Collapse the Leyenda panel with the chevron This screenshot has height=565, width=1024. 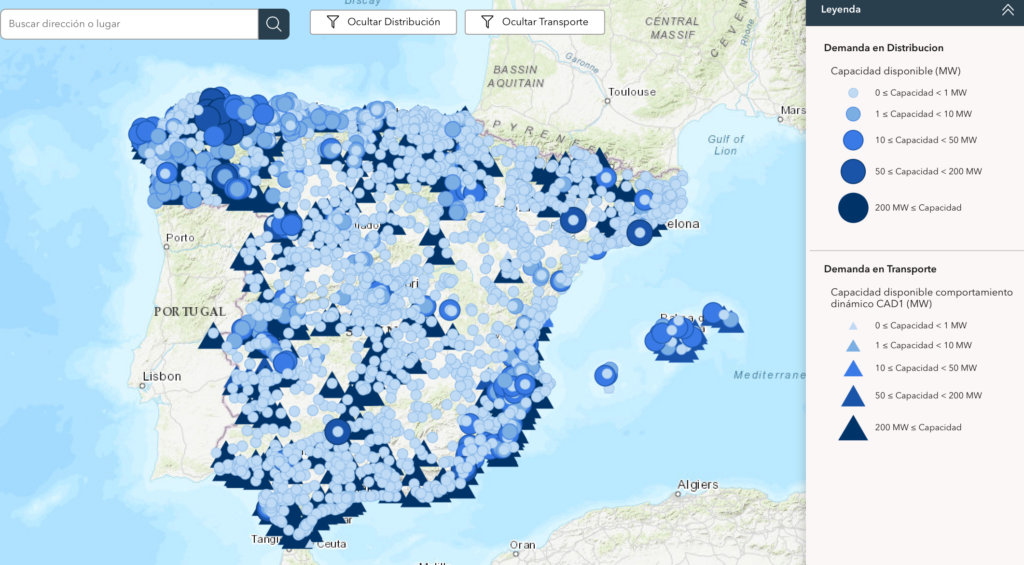(x=1007, y=10)
